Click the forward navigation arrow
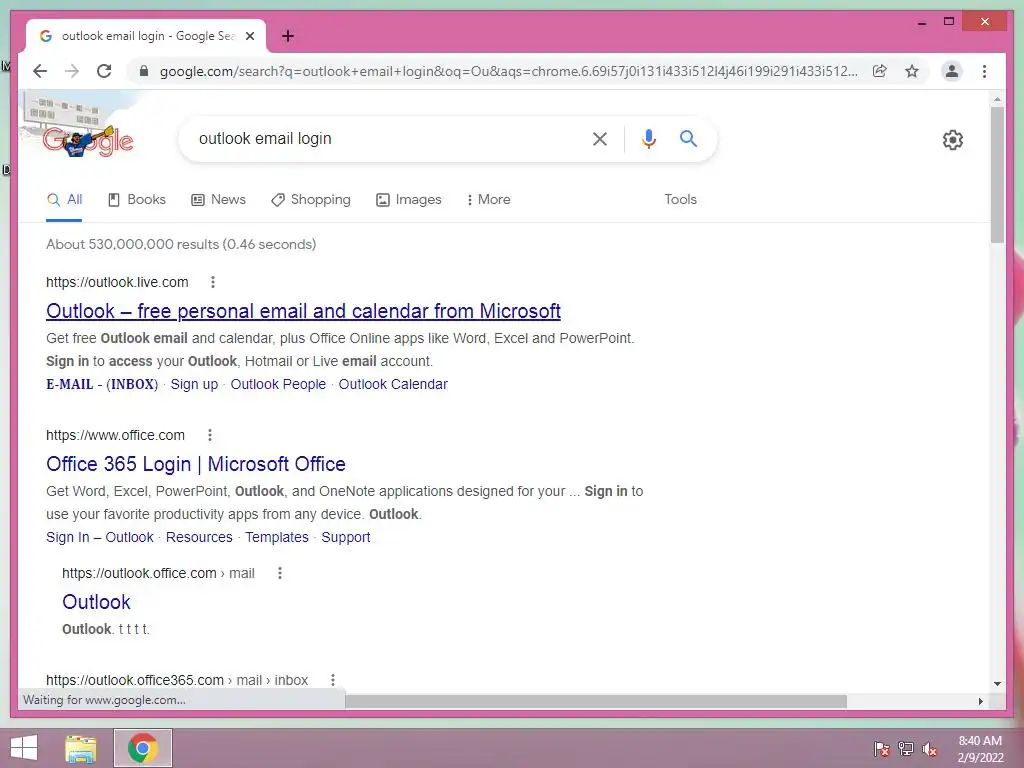1024x768 pixels. [x=72, y=71]
